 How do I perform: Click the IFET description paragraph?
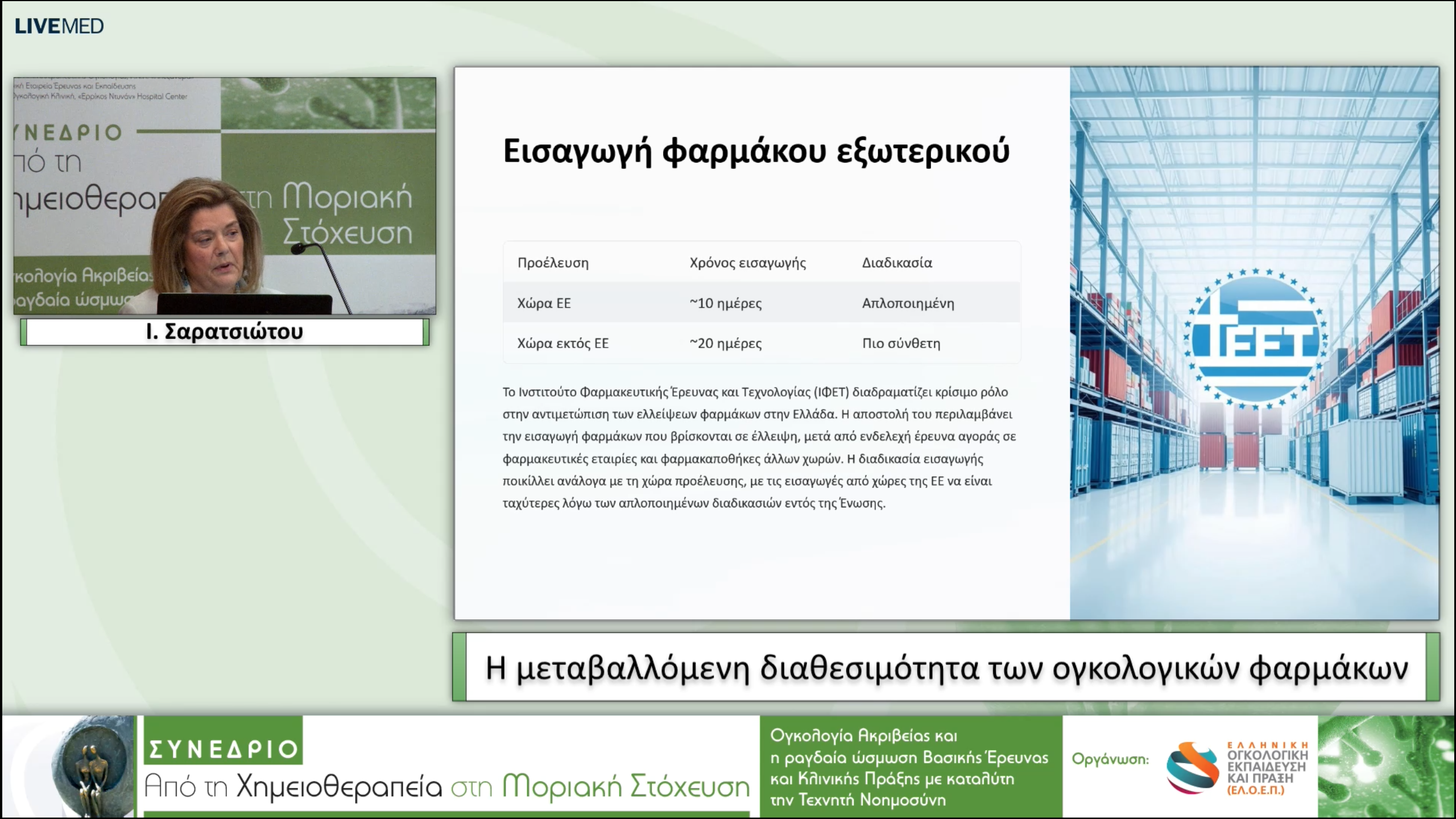(x=759, y=448)
